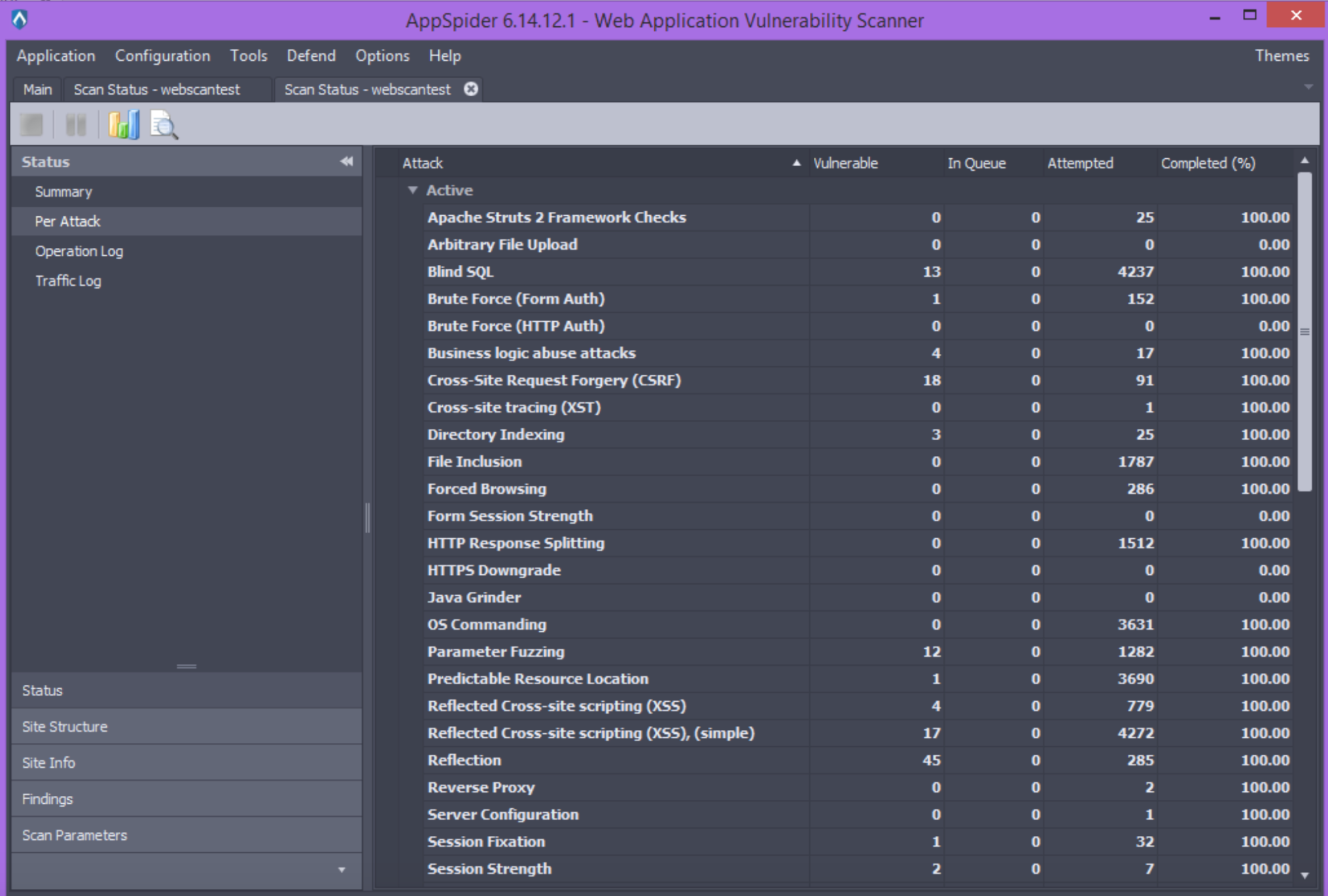The height and width of the screenshot is (896, 1328).
Task: Open the report chart toolbar icon
Action: coord(124,124)
